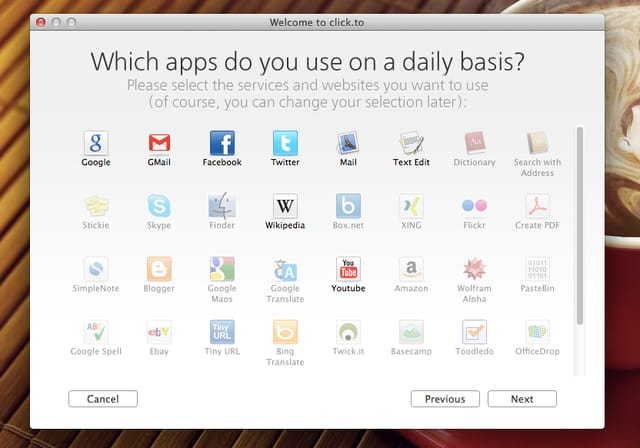The image size is (640, 448).
Task: Select the Toodledo checkbox icon
Action: click(474, 332)
